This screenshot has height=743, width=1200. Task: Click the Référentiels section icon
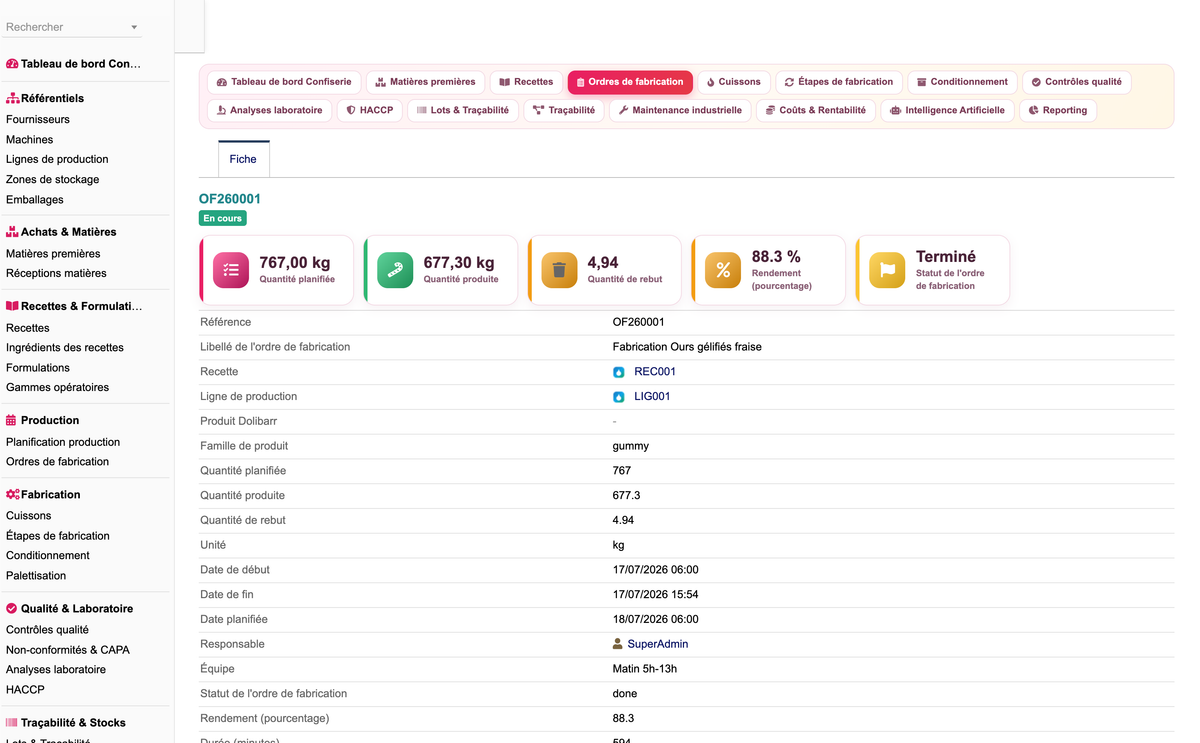click(x=12, y=98)
